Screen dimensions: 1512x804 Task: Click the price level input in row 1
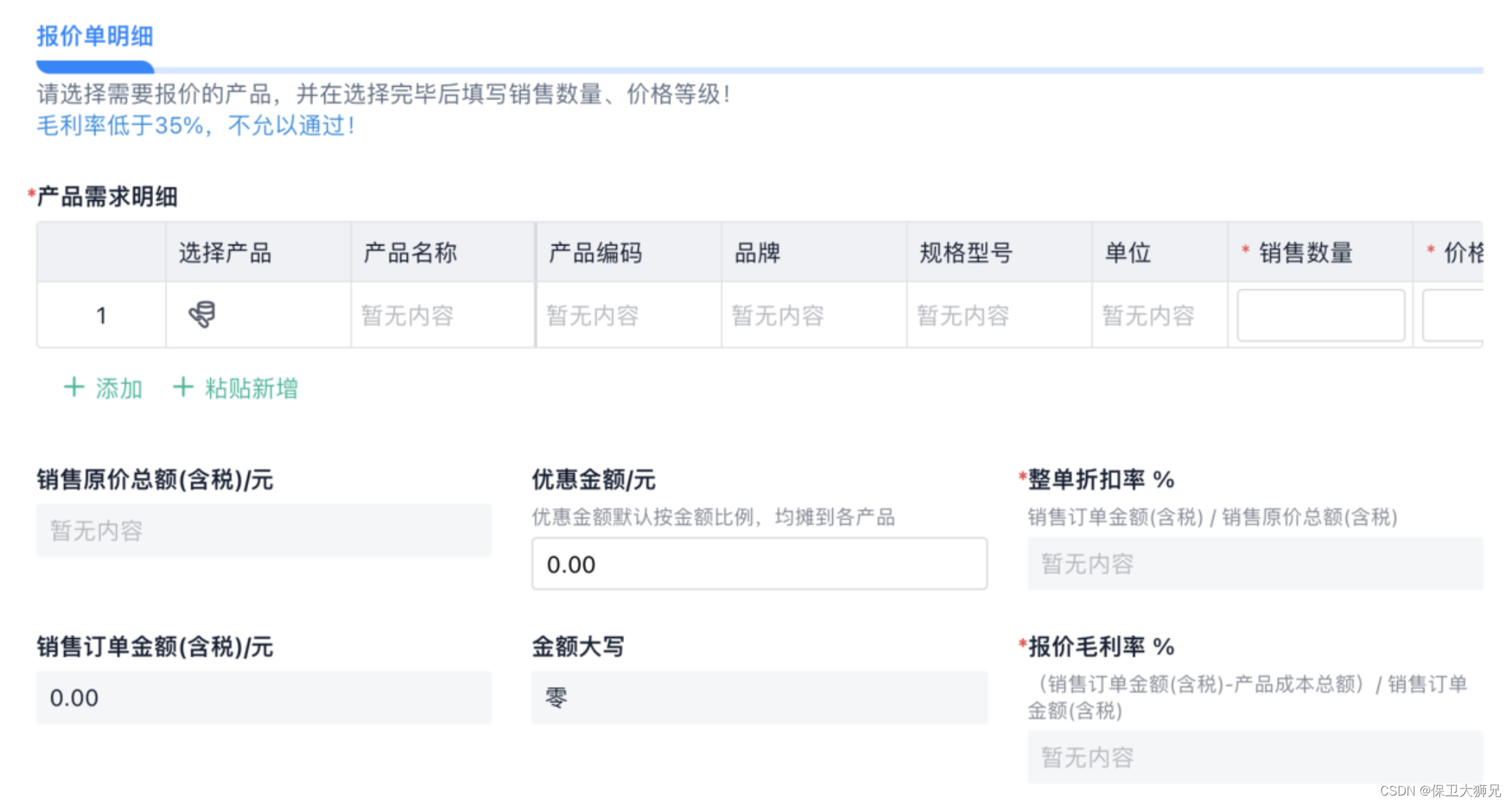(1453, 315)
